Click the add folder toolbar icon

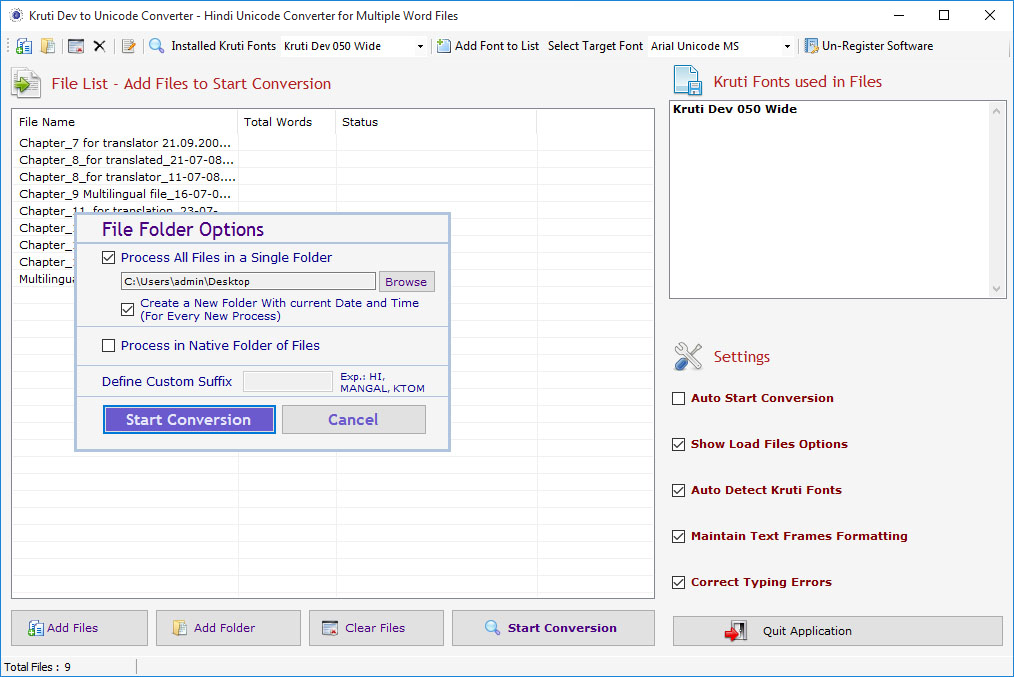pyautogui.click(x=48, y=46)
